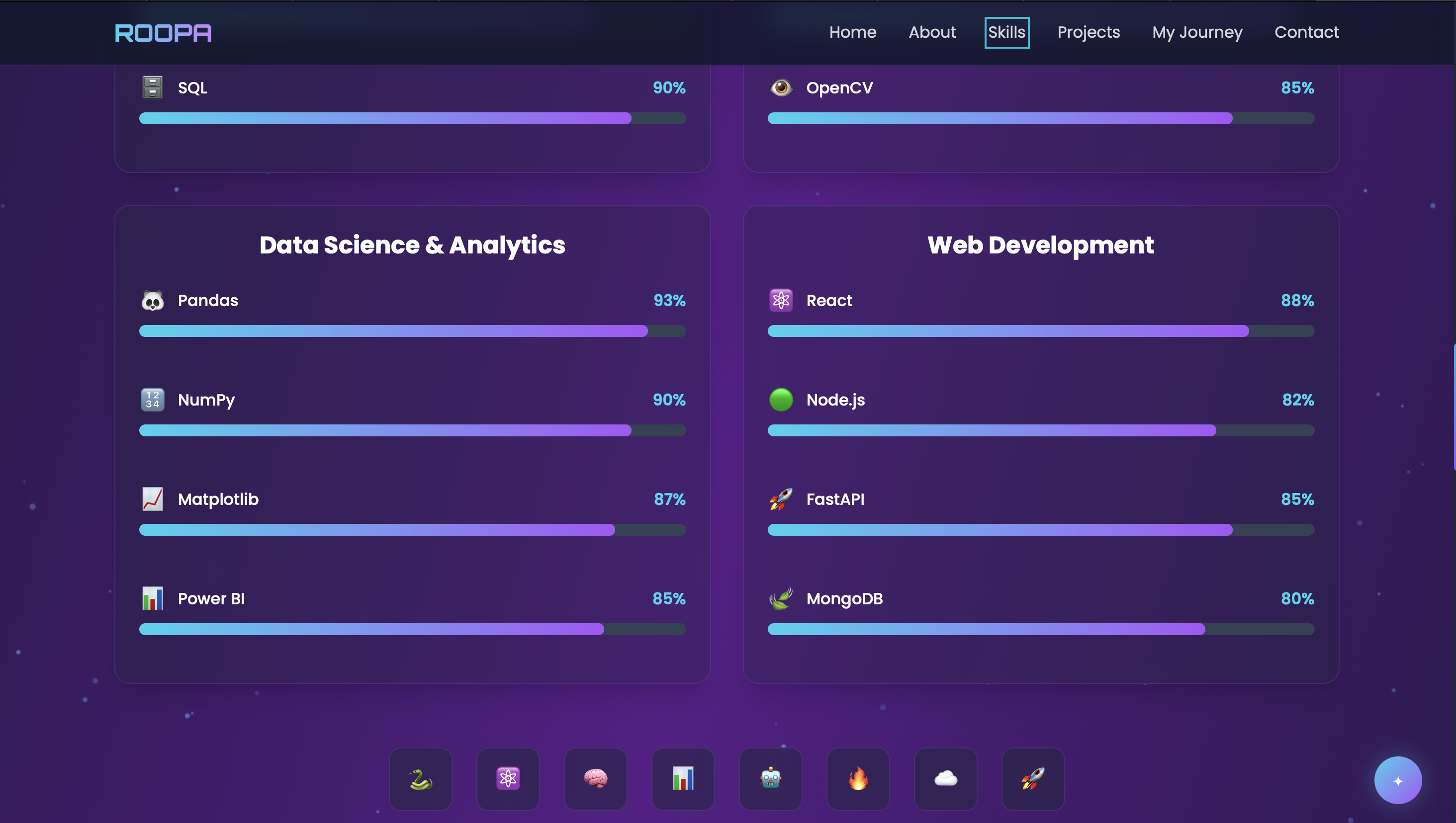Click the Matplotlib progress bar
Screen dimensions: 1456x823
tap(413, 530)
